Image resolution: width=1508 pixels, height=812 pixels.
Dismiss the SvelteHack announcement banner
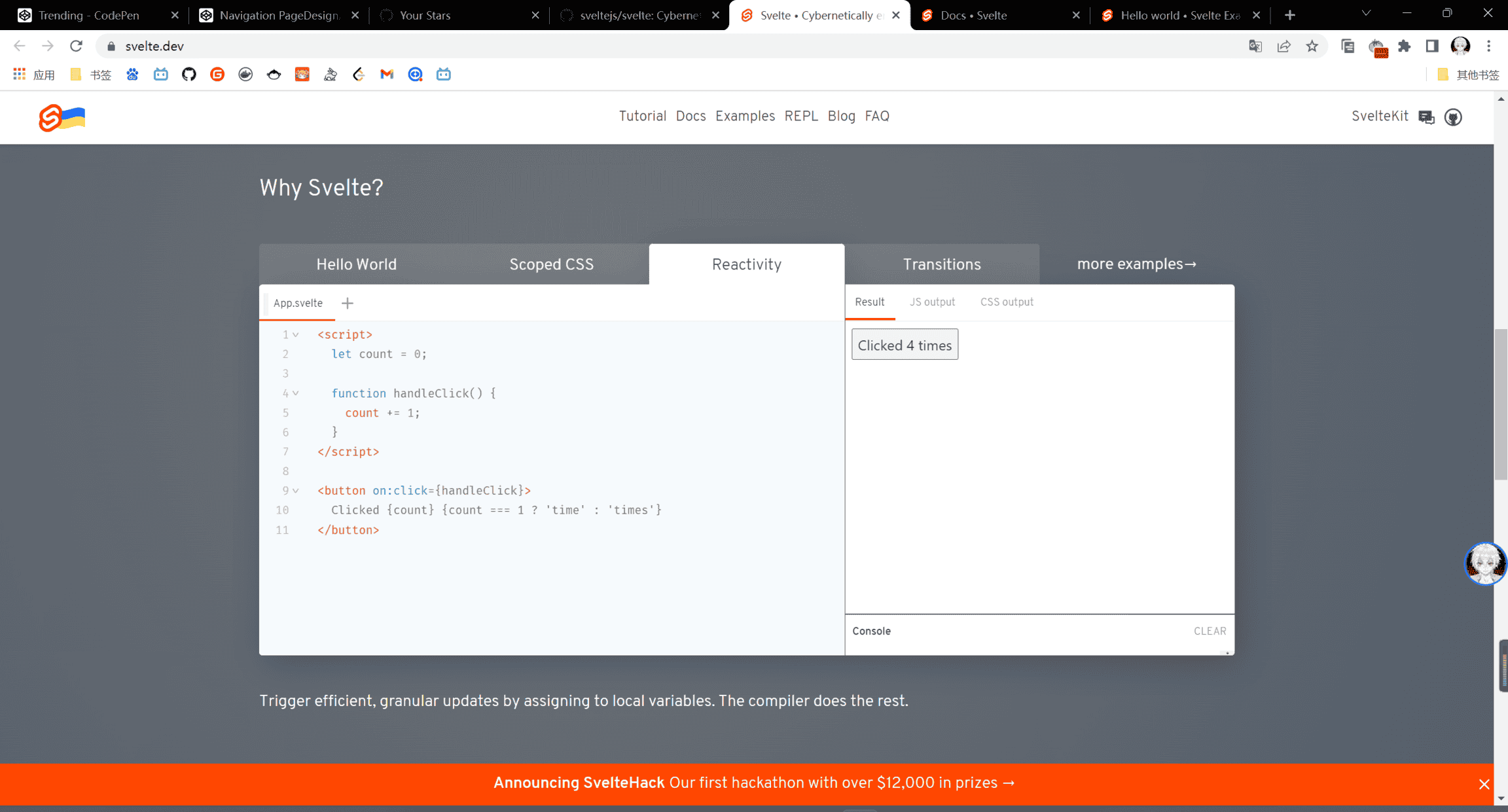[1484, 784]
